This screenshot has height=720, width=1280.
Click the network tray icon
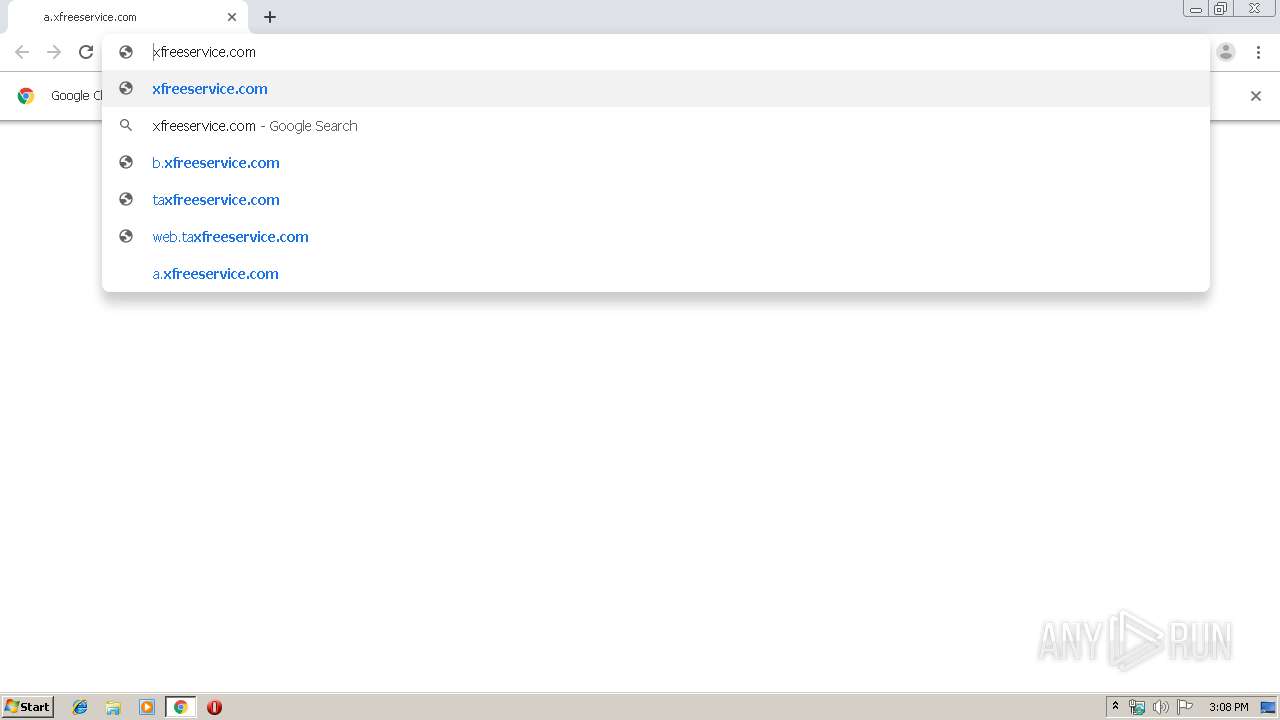coord(1137,707)
